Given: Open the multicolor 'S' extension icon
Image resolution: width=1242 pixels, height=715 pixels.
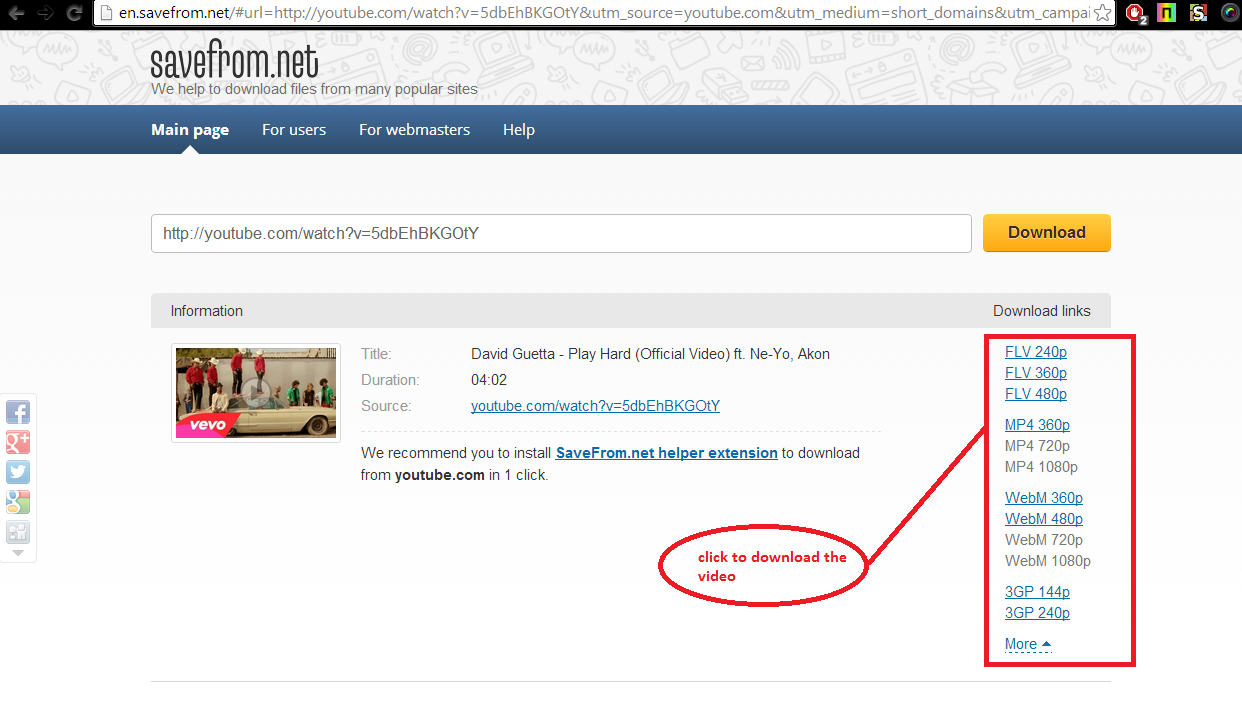Looking at the screenshot, I should pyautogui.click(x=1197, y=14).
